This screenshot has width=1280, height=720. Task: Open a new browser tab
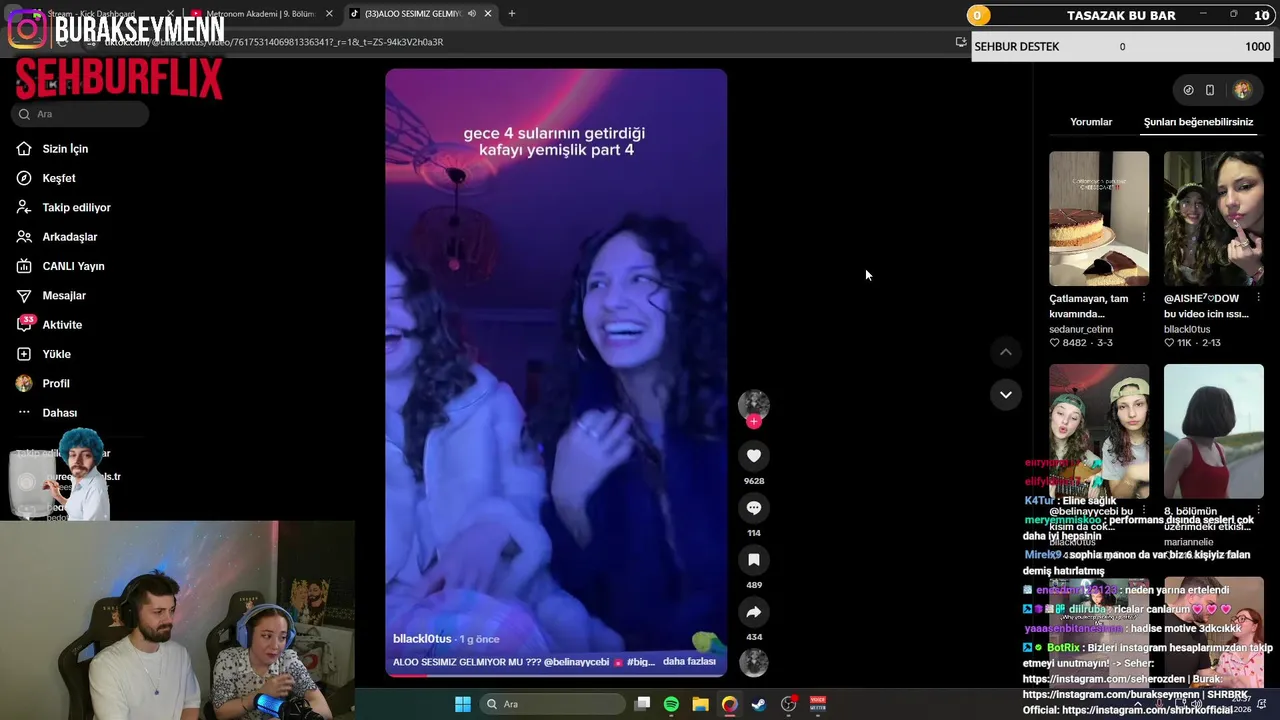pyautogui.click(x=512, y=14)
